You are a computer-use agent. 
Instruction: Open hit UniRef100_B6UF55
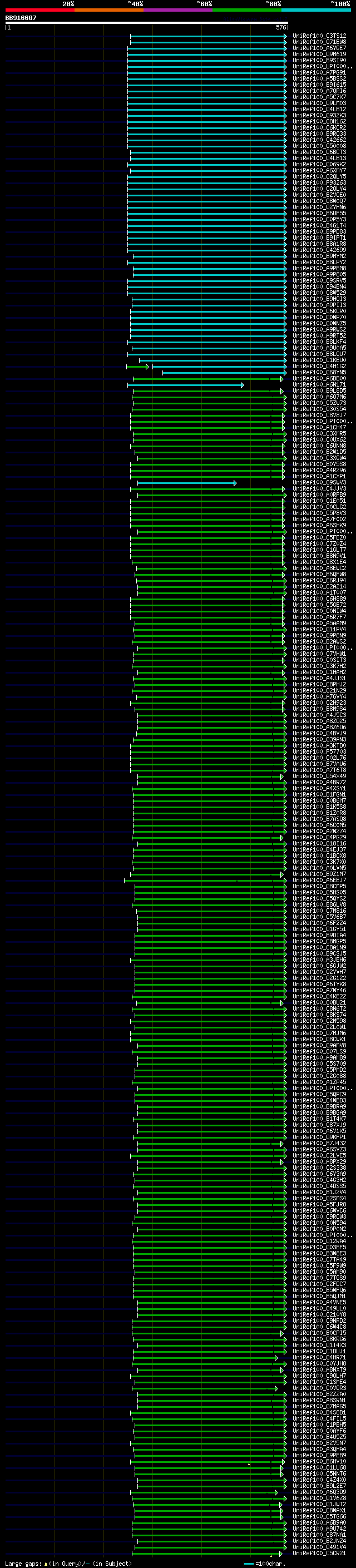[319, 213]
